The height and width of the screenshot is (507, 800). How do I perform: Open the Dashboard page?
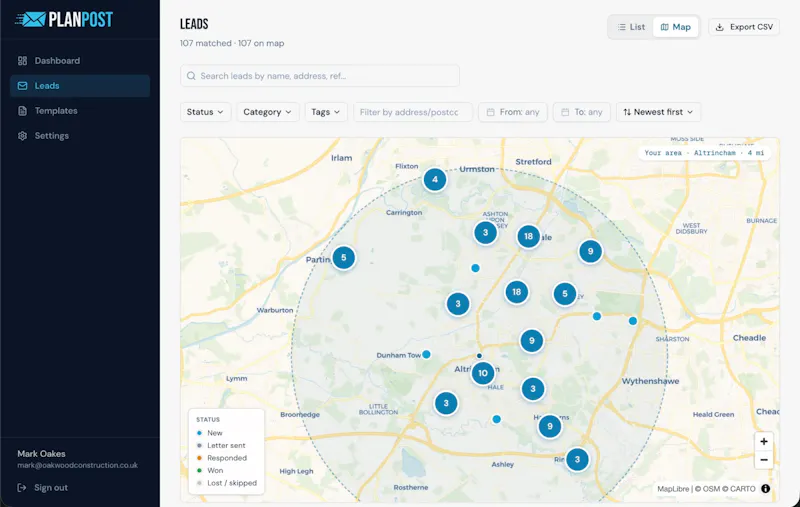pyautogui.click(x=80, y=61)
